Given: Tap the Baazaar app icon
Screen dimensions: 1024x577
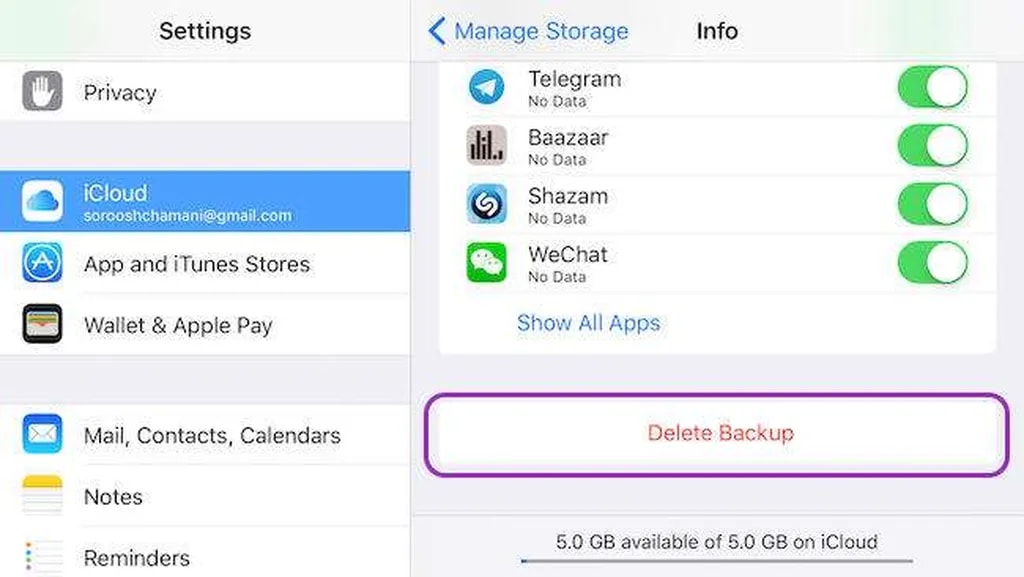Looking at the screenshot, I should (487, 146).
